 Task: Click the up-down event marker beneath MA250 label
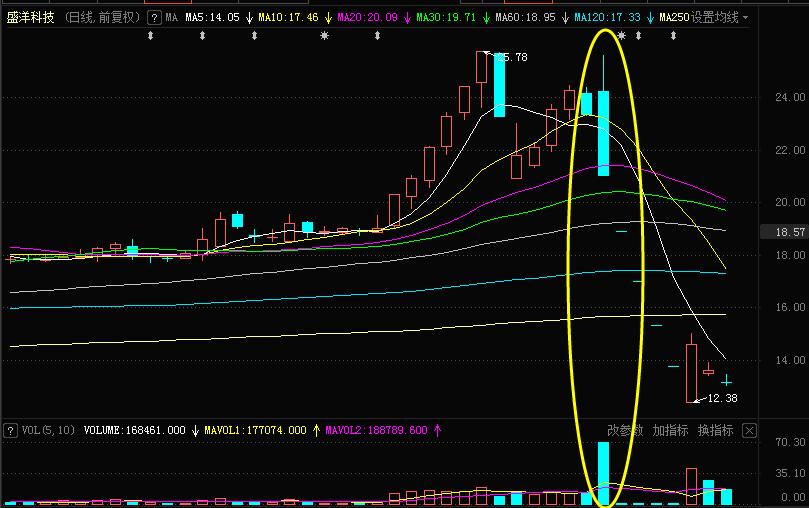coord(673,36)
